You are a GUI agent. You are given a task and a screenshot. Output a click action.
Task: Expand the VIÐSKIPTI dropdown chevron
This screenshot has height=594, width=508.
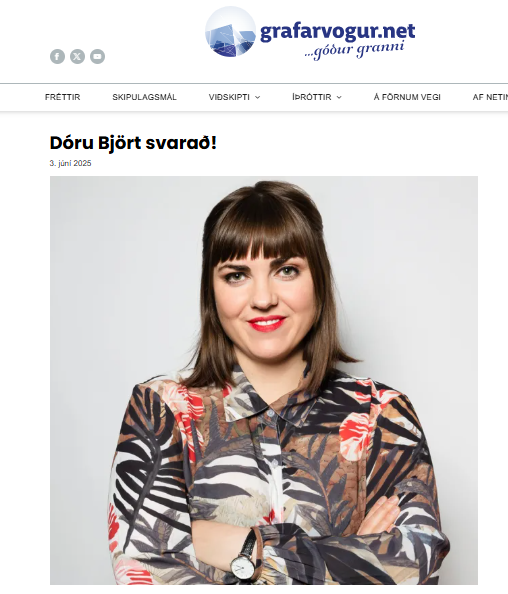(258, 97)
